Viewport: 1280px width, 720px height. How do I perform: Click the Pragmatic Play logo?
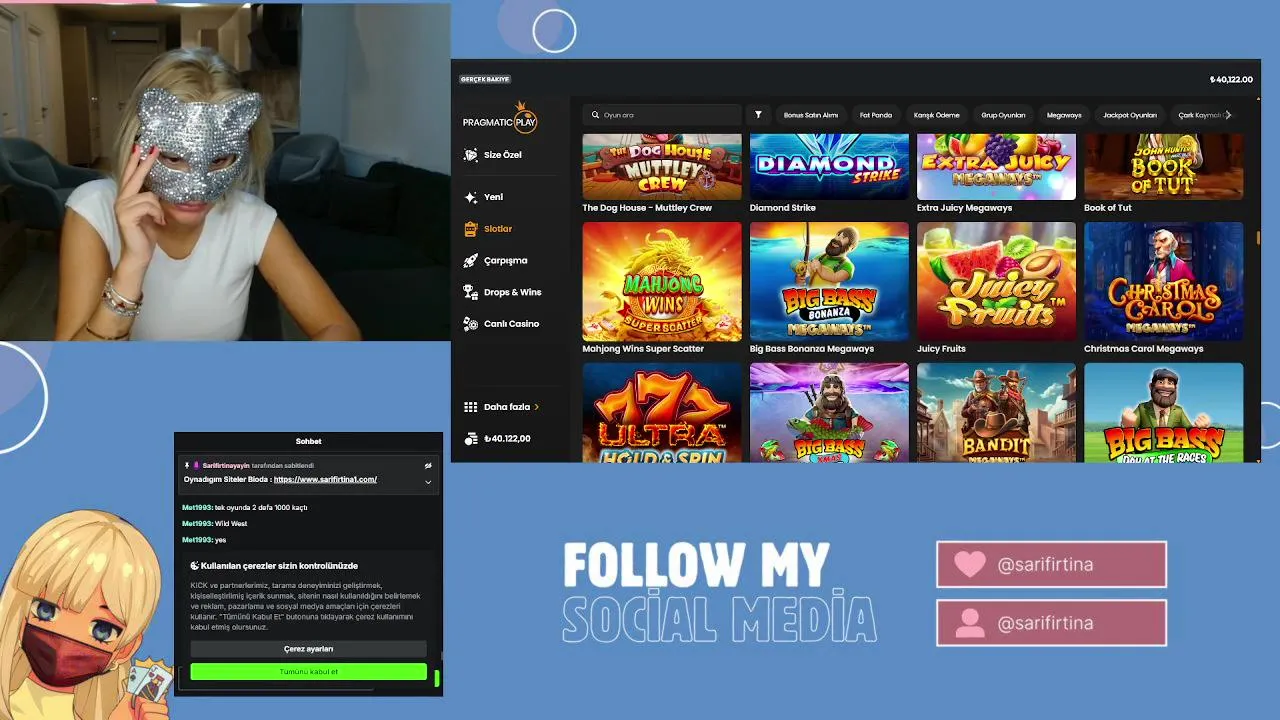(500, 119)
